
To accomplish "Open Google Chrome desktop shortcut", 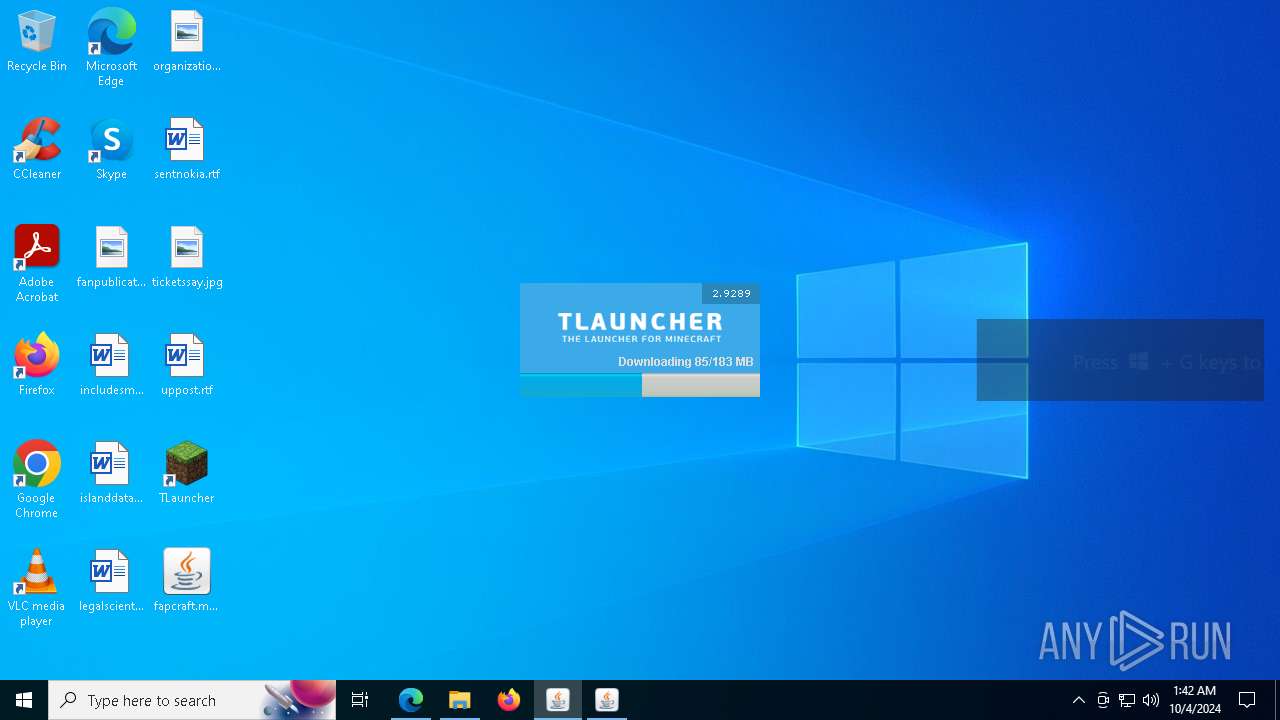I will tap(37, 480).
